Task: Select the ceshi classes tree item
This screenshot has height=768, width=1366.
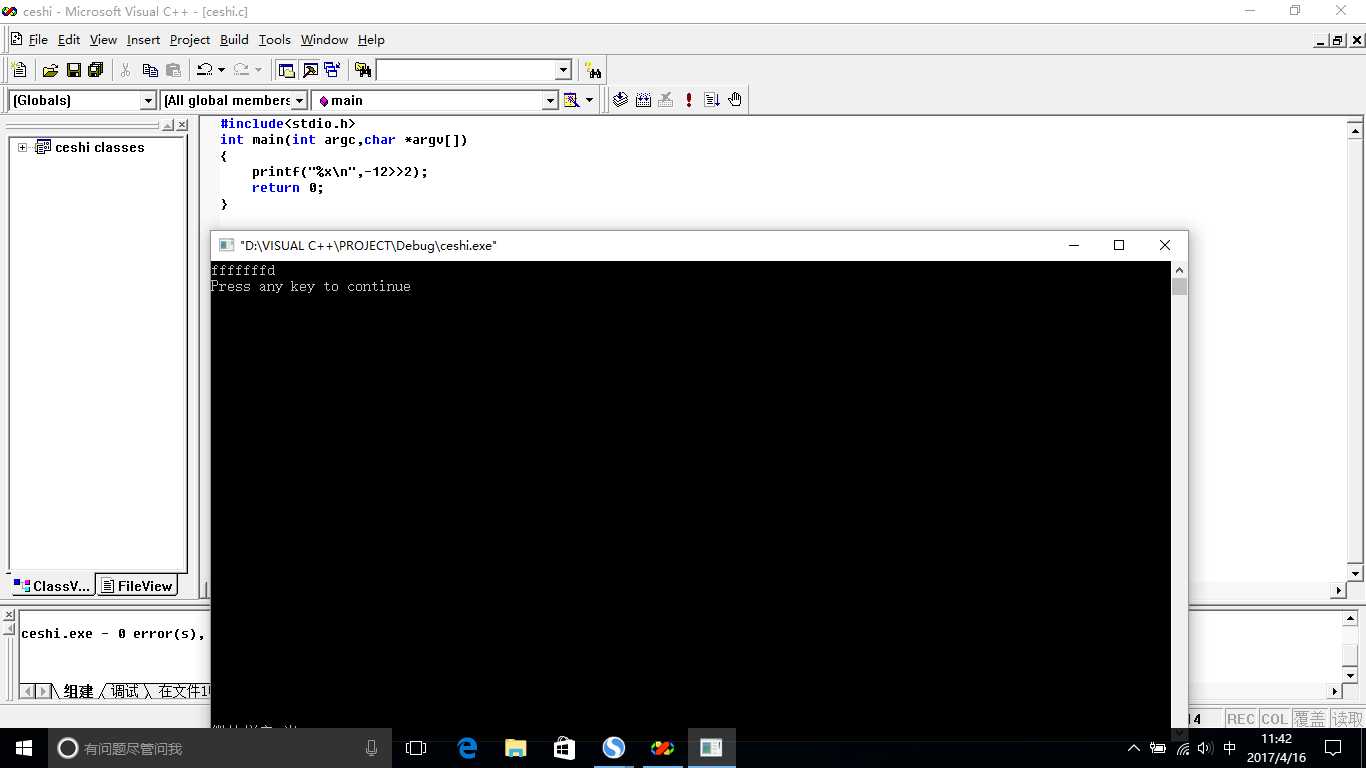Action: [x=99, y=147]
